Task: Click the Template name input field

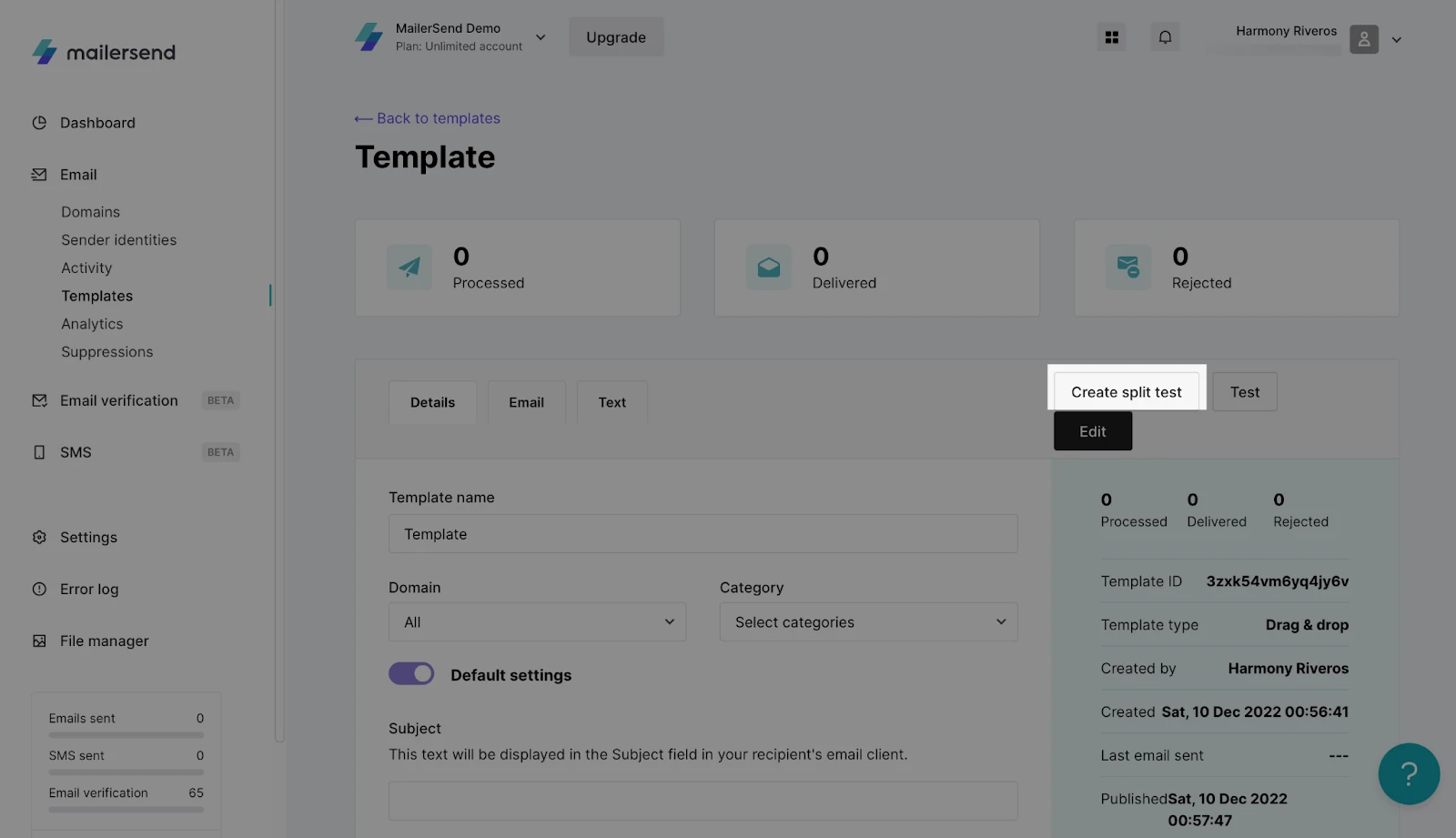Action: (x=703, y=534)
